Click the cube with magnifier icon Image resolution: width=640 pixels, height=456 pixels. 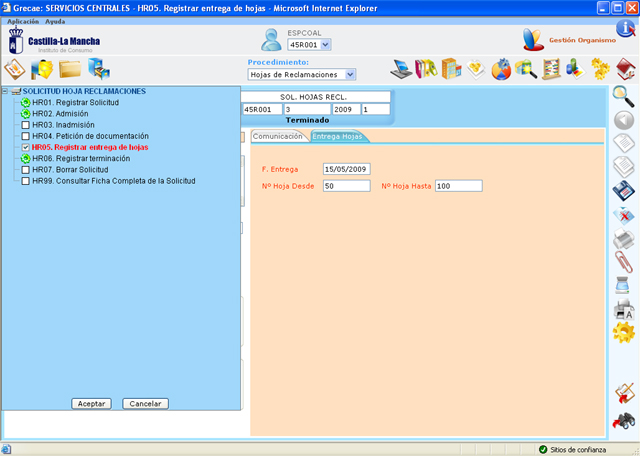pos(526,69)
